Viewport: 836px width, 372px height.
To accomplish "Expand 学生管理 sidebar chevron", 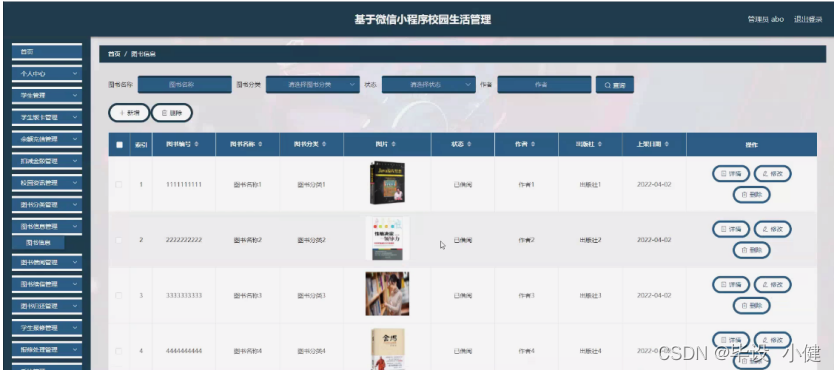I will tap(75, 95).
